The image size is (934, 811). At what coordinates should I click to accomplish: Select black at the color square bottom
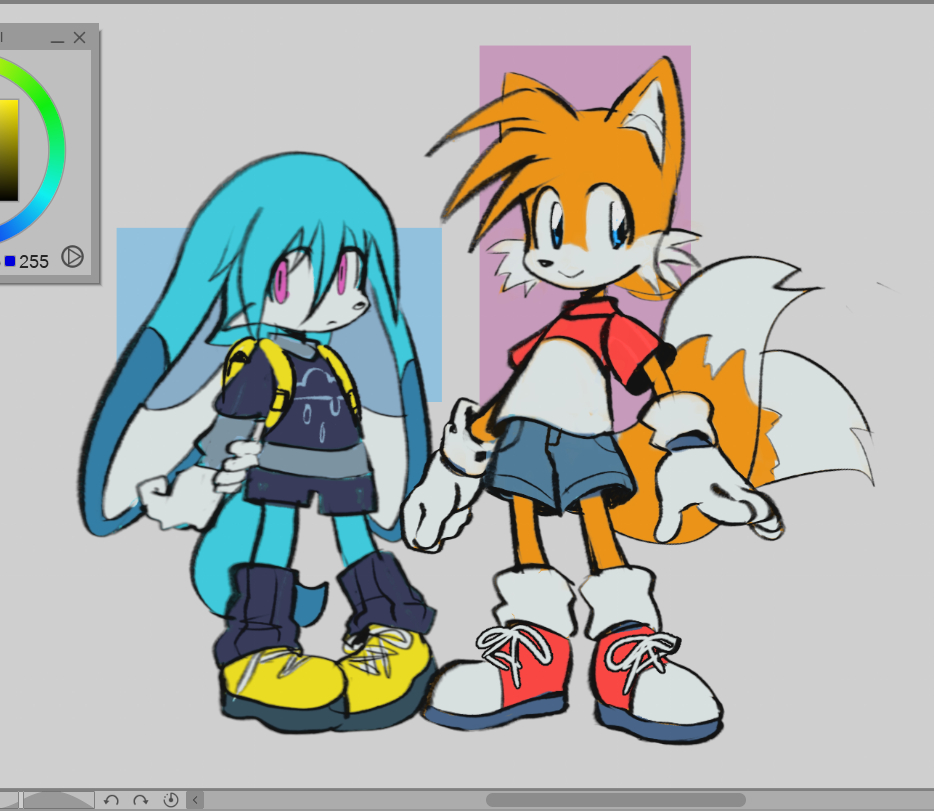coord(8,196)
